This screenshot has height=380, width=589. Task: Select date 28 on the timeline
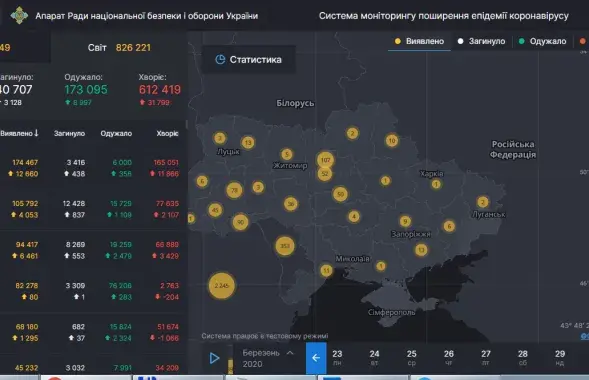(x=523, y=357)
